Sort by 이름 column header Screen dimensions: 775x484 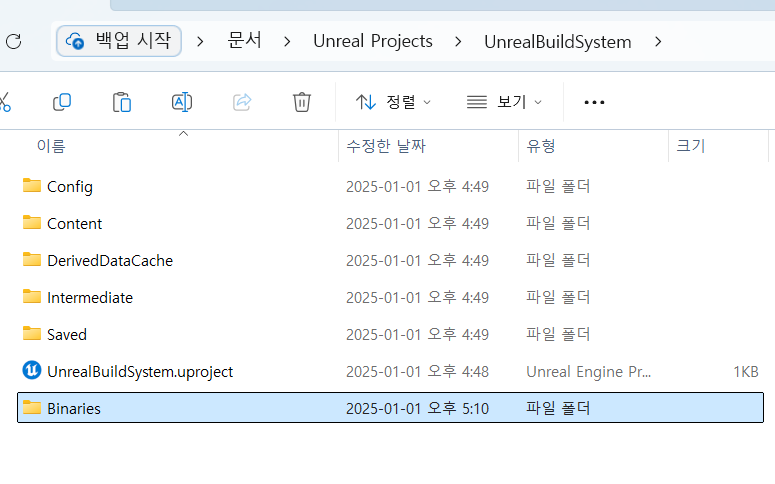51,146
